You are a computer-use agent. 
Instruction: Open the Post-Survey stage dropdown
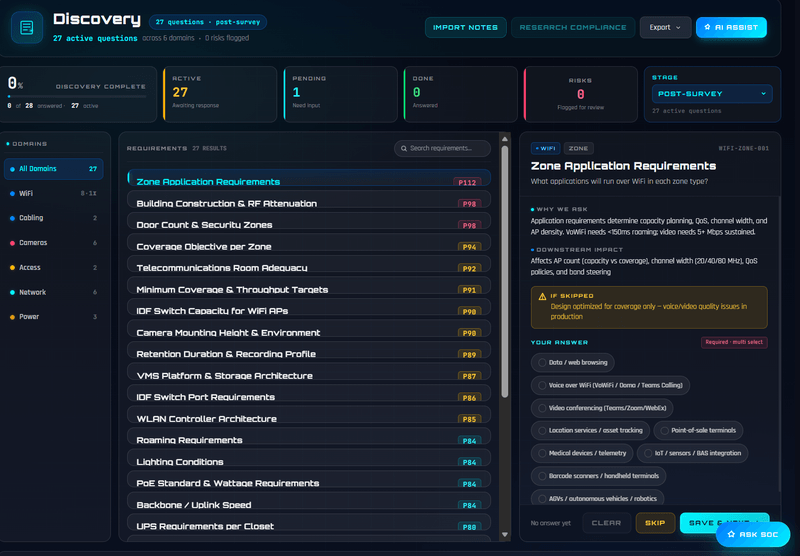click(x=712, y=94)
